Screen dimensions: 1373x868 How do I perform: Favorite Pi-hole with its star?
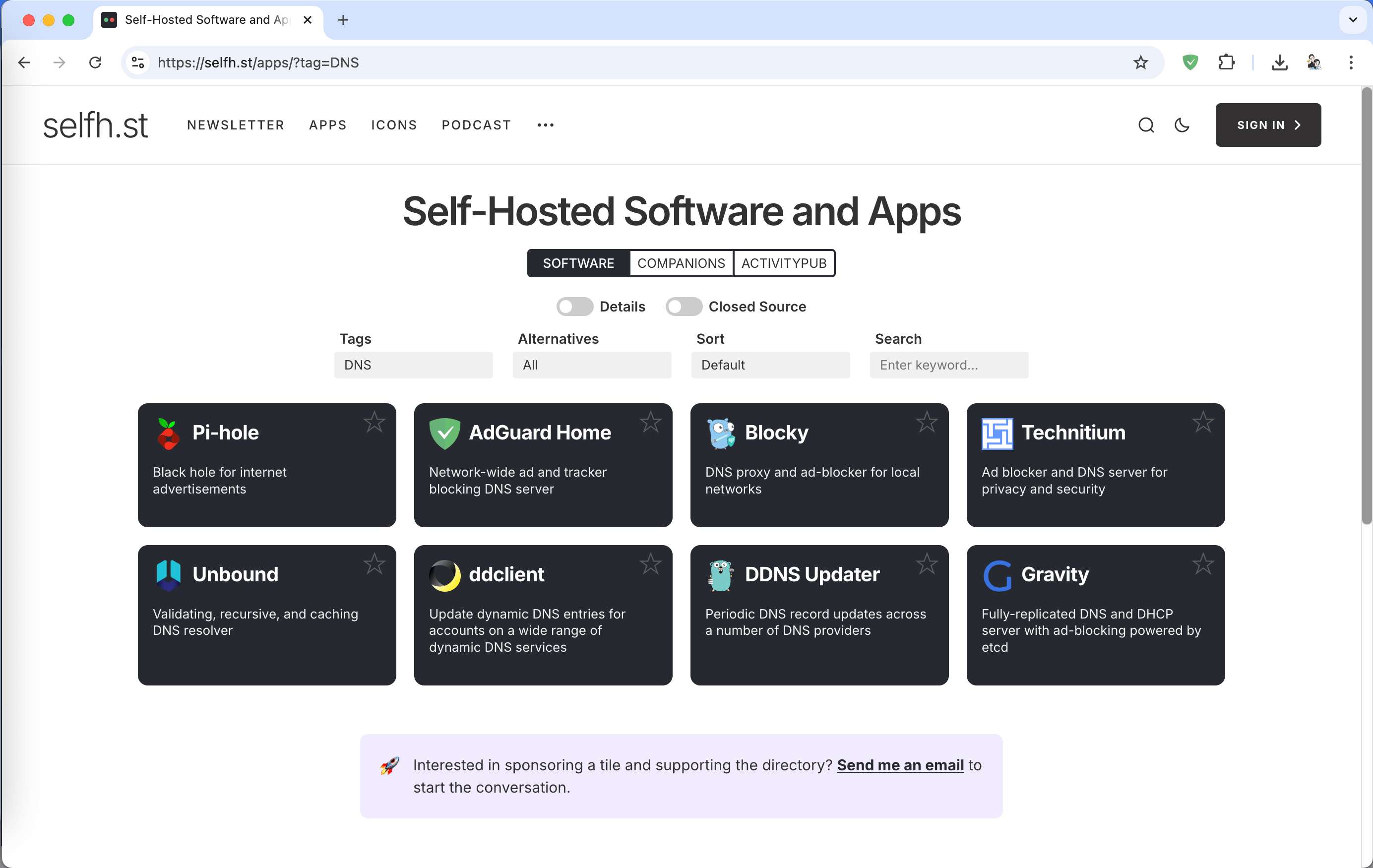(x=374, y=423)
